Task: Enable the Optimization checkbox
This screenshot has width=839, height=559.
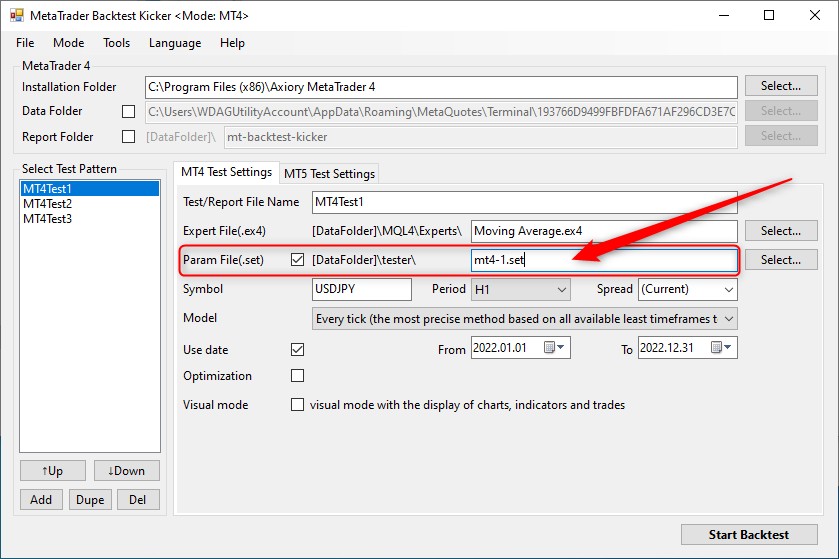Action: (298, 376)
